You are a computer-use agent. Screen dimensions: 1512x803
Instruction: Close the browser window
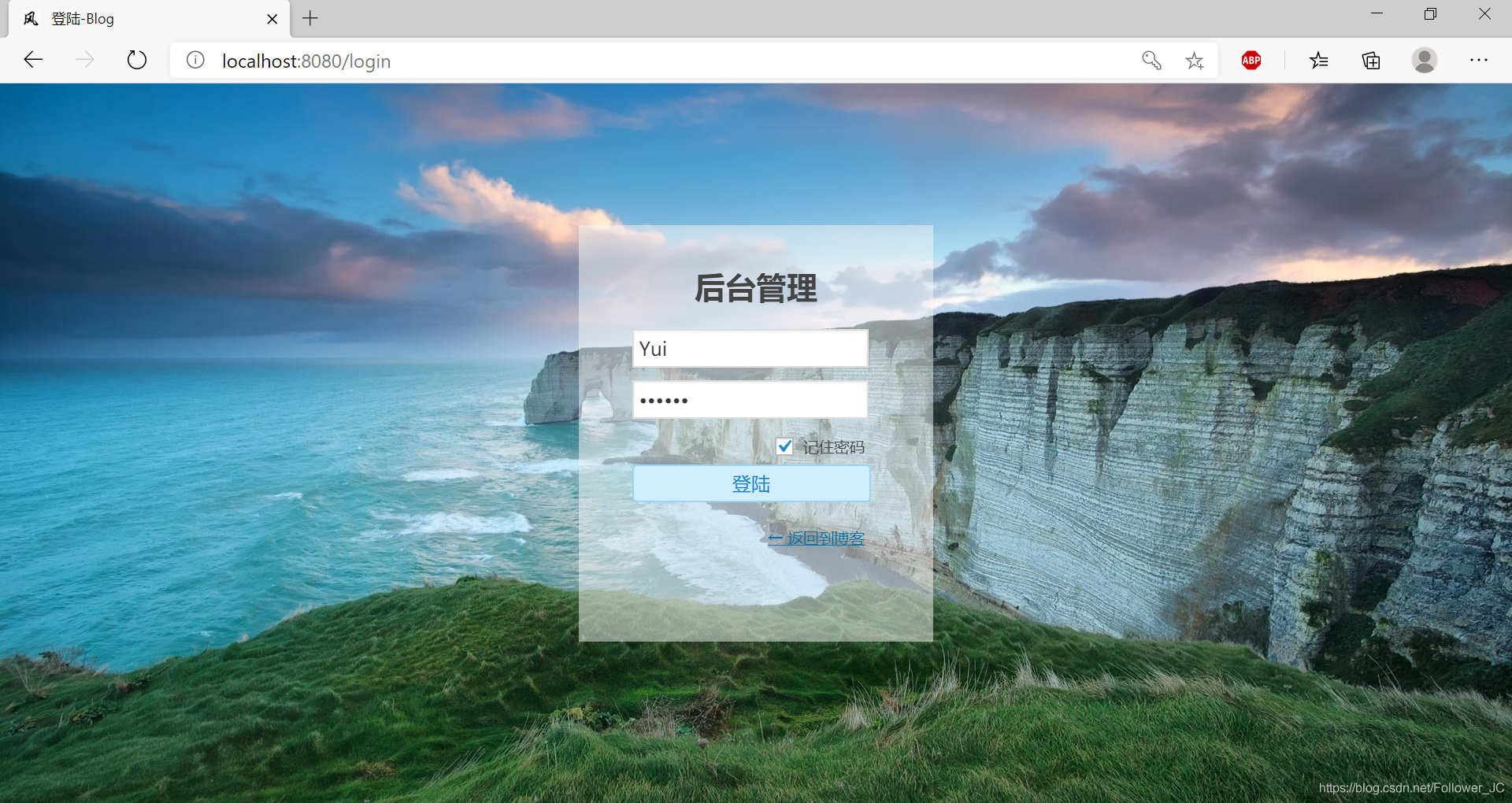[1484, 13]
